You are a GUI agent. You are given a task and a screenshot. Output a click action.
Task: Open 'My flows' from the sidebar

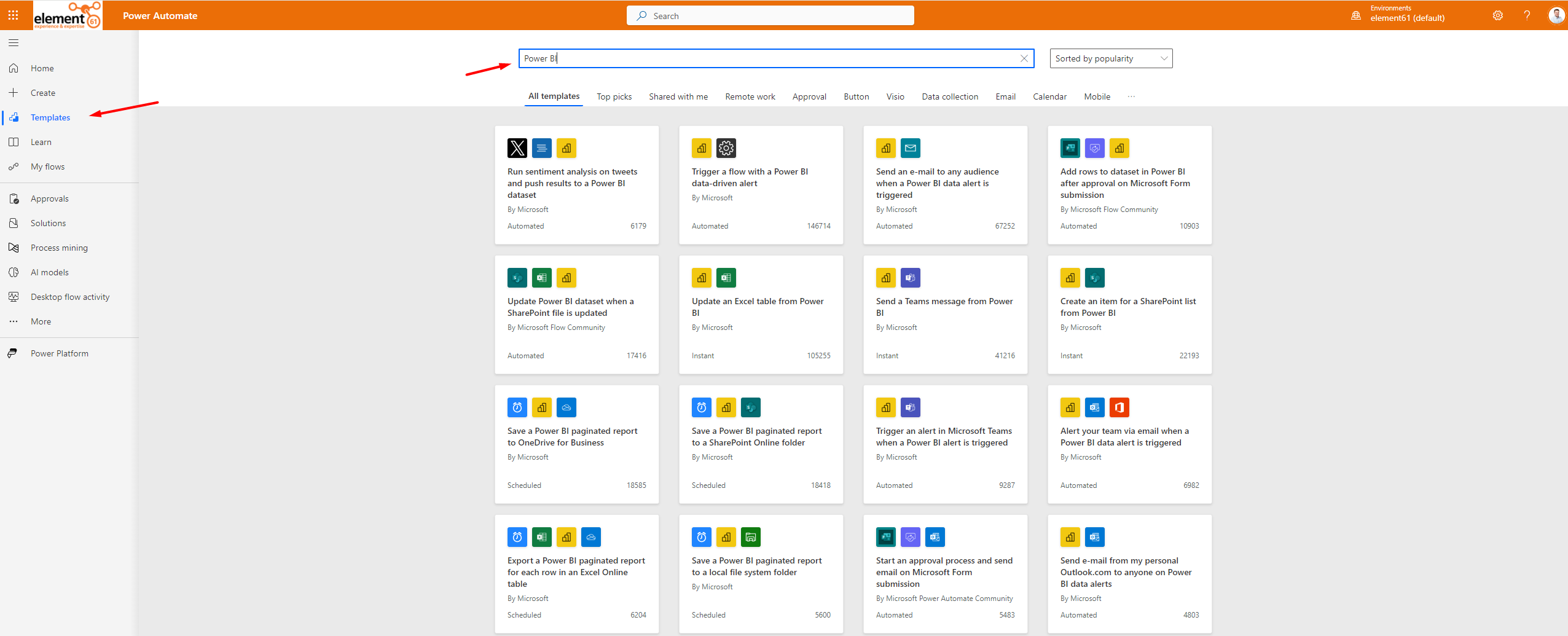[x=48, y=166]
